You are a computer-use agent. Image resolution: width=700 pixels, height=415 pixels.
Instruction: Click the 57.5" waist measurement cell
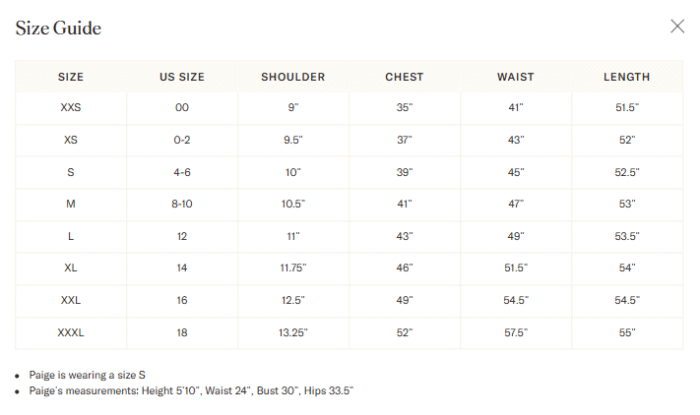[x=516, y=332]
